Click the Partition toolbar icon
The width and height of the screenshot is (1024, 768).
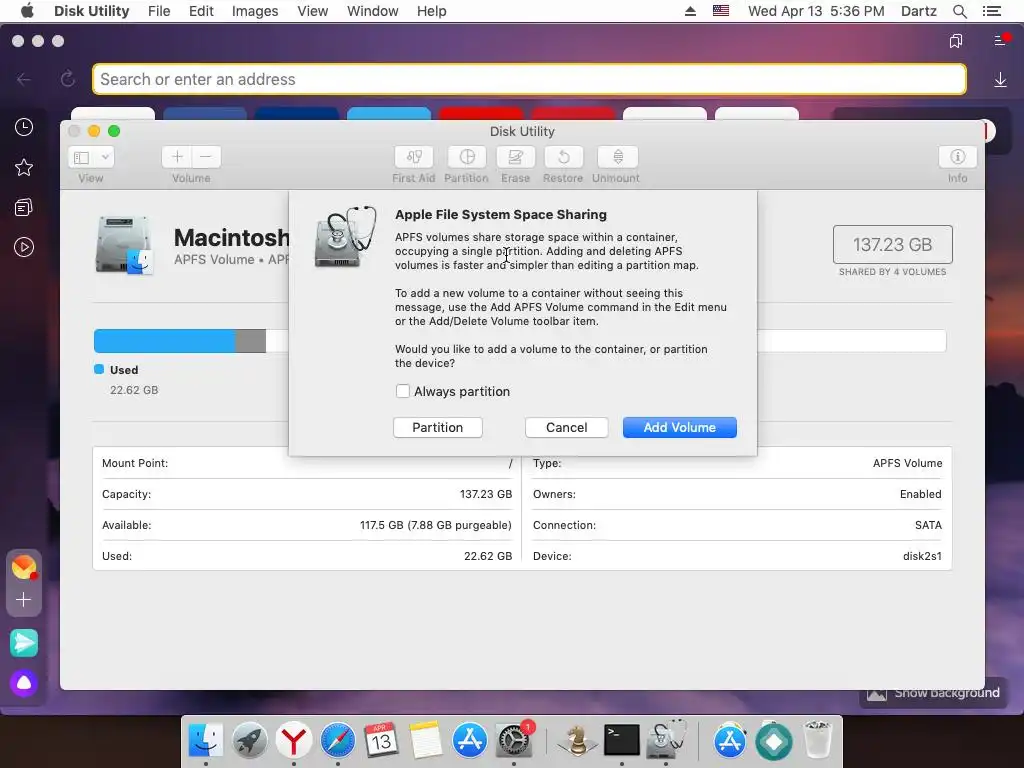(x=466, y=157)
